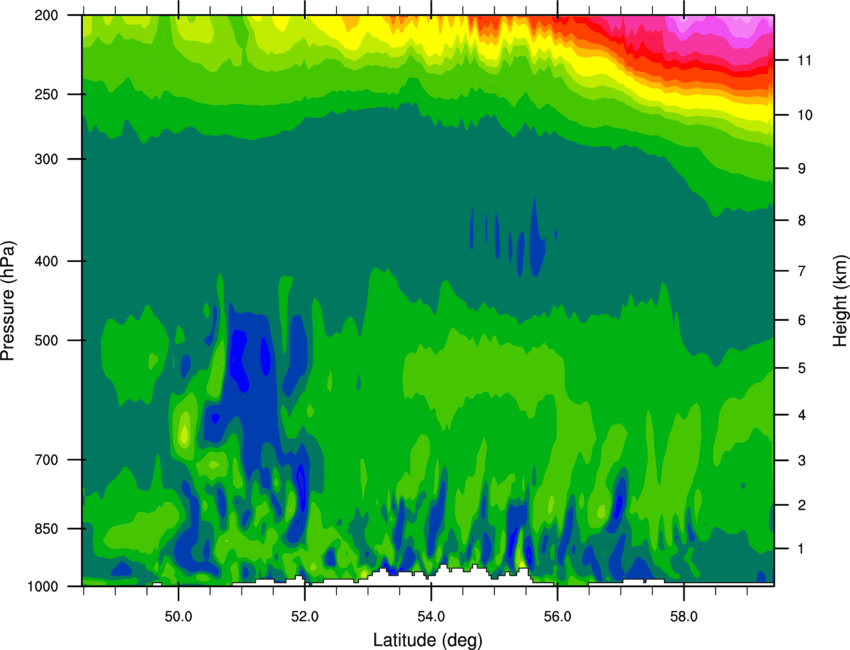Pick the 8 km height label
Screen dimensions: 850x650
click(802, 220)
